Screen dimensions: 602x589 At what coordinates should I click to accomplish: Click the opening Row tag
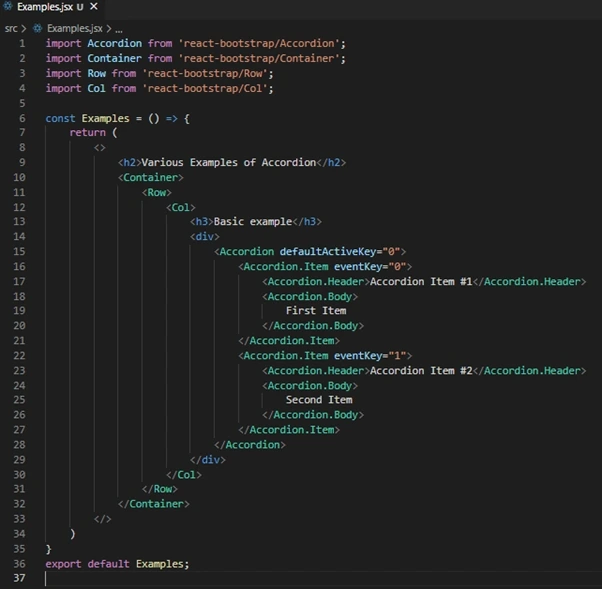(157, 192)
